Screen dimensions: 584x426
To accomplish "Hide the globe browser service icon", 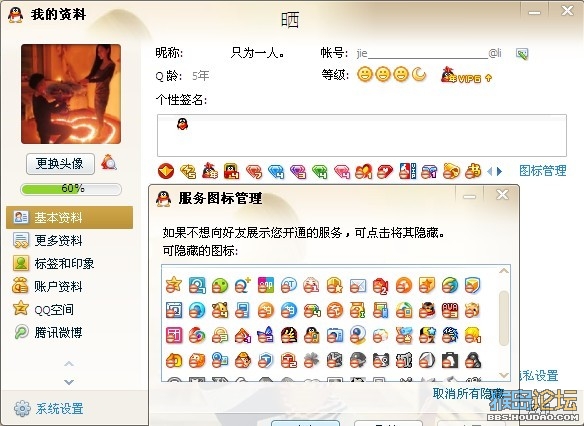I will [450, 285].
